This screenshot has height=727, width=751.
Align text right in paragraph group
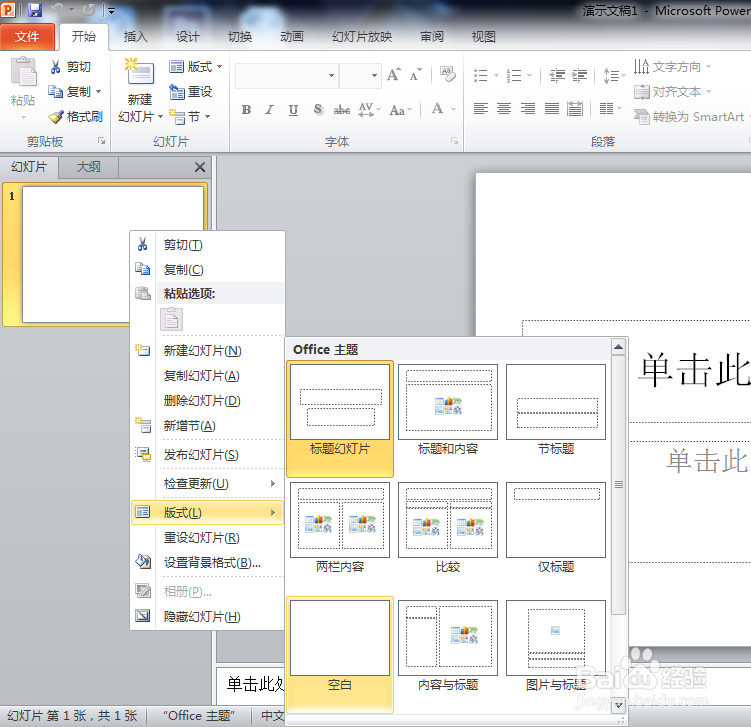click(528, 109)
